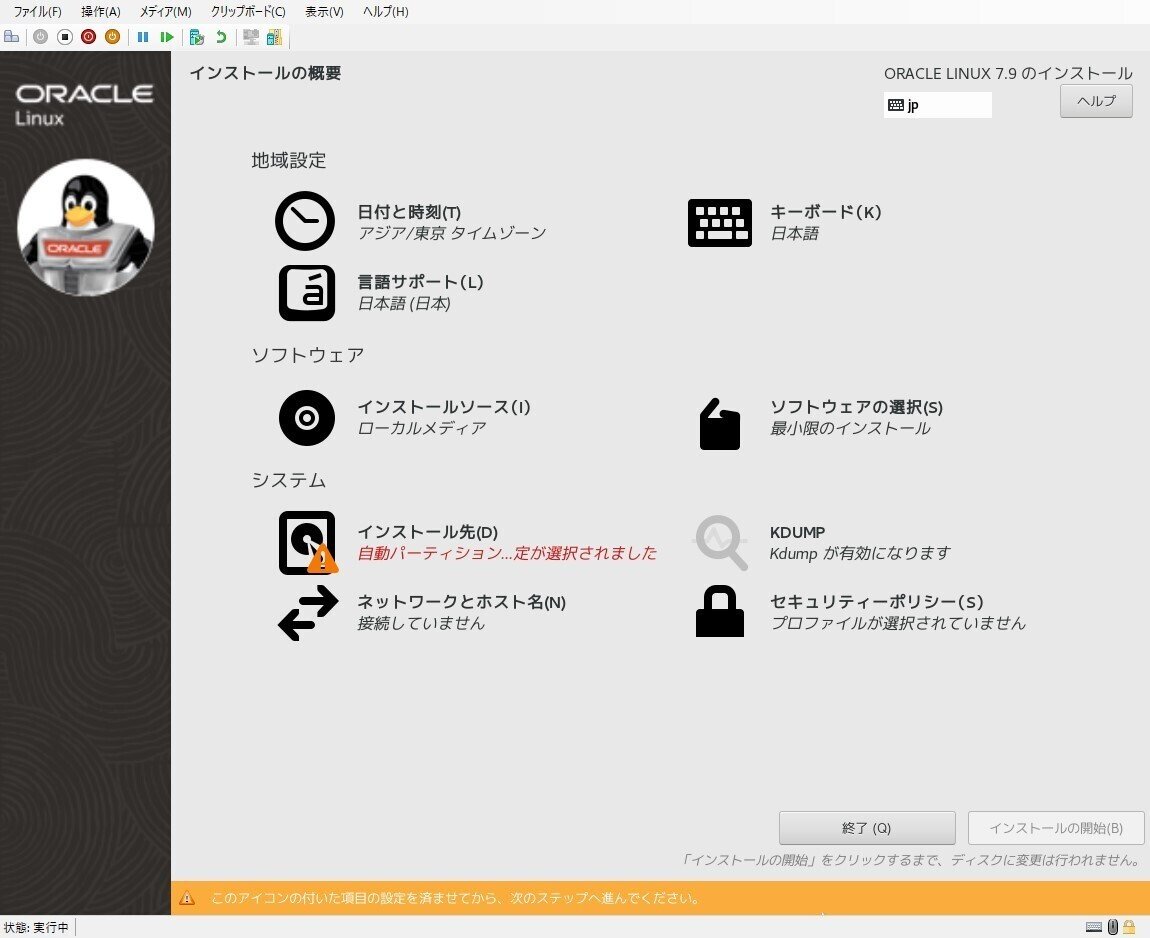The height and width of the screenshot is (938, 1150).
Task: Click the 終了 (Q) button
Action: click(x=867, y=828)
